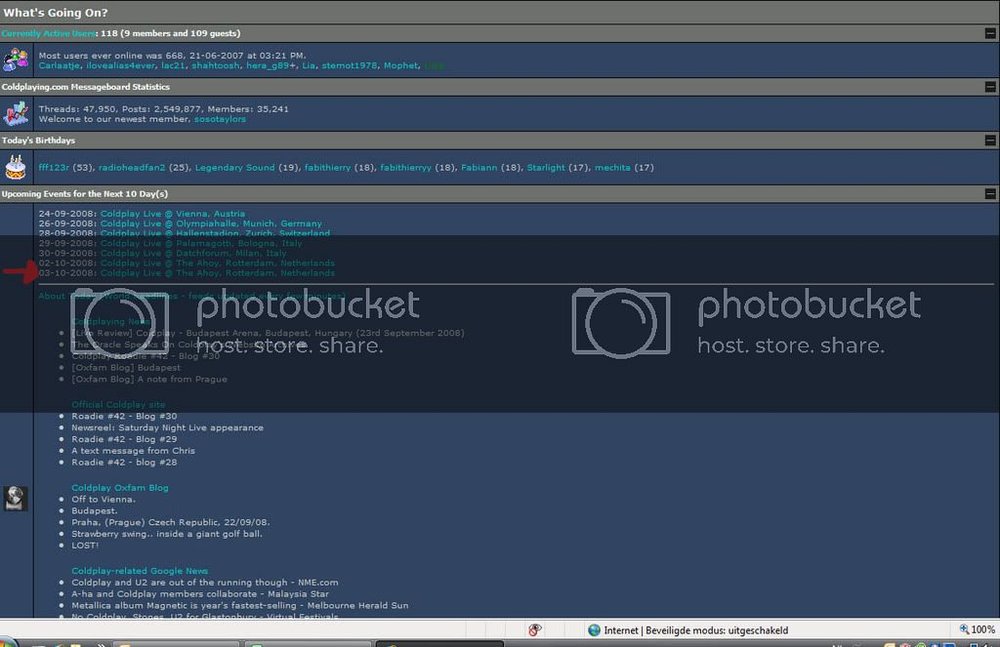The image size is (1000, 647).
Task: Click the popup blocker status bar icon
Action: (x=534, y=630)
